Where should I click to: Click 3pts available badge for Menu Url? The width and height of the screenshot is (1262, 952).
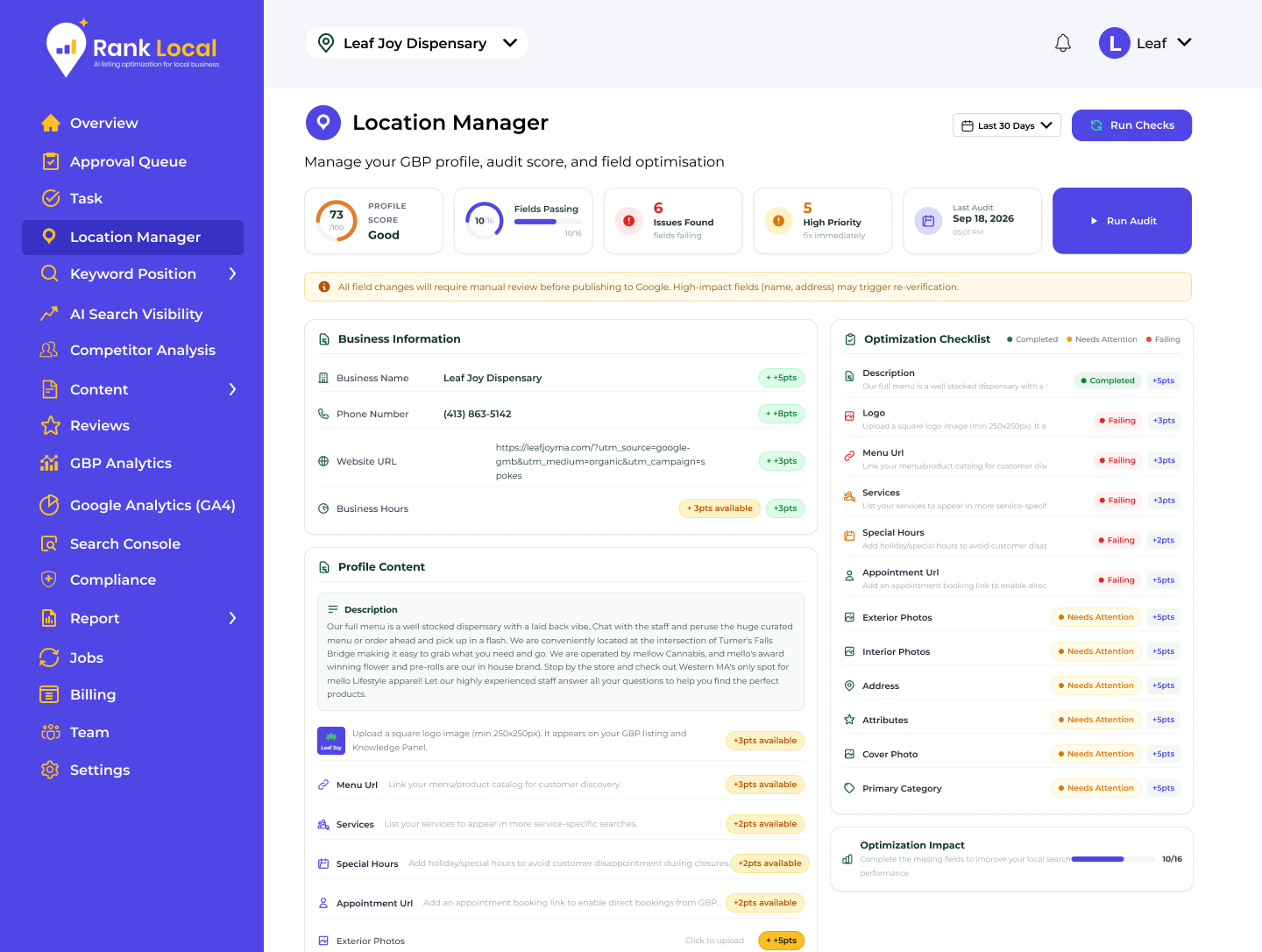[765, 785]
